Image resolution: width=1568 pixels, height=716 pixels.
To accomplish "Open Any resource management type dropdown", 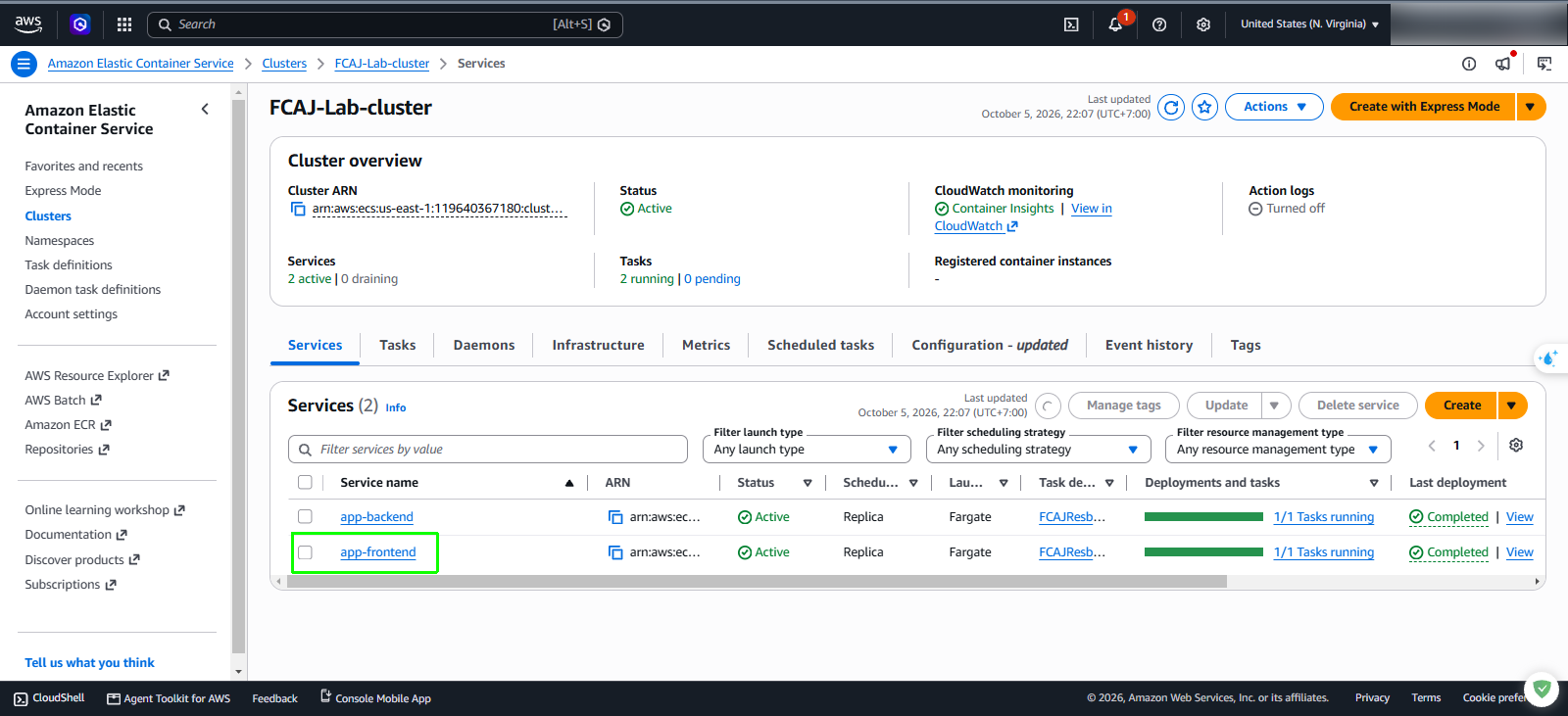I will [1278, 450].
